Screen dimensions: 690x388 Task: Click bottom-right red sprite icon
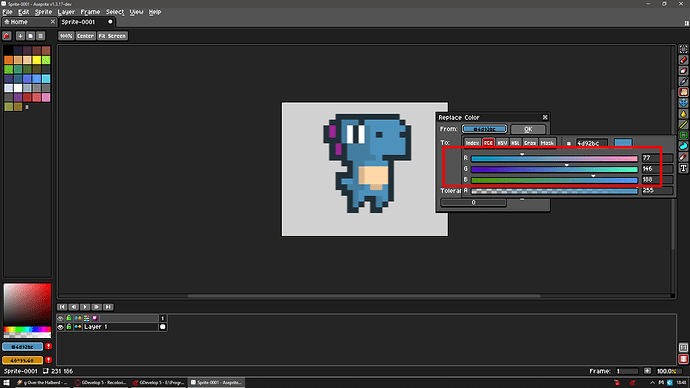683,359
